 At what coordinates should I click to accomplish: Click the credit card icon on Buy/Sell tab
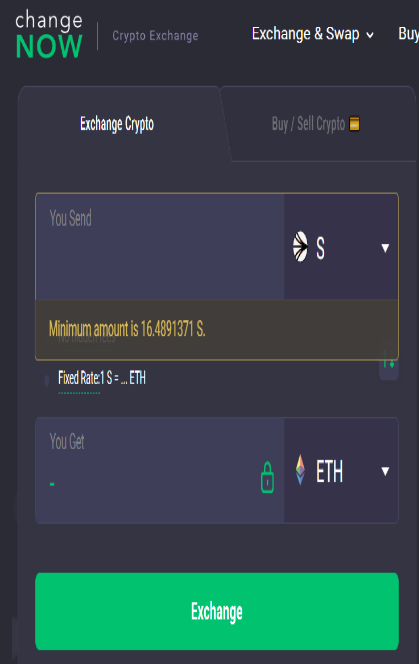pyautogui.click(x=354, y=124)
